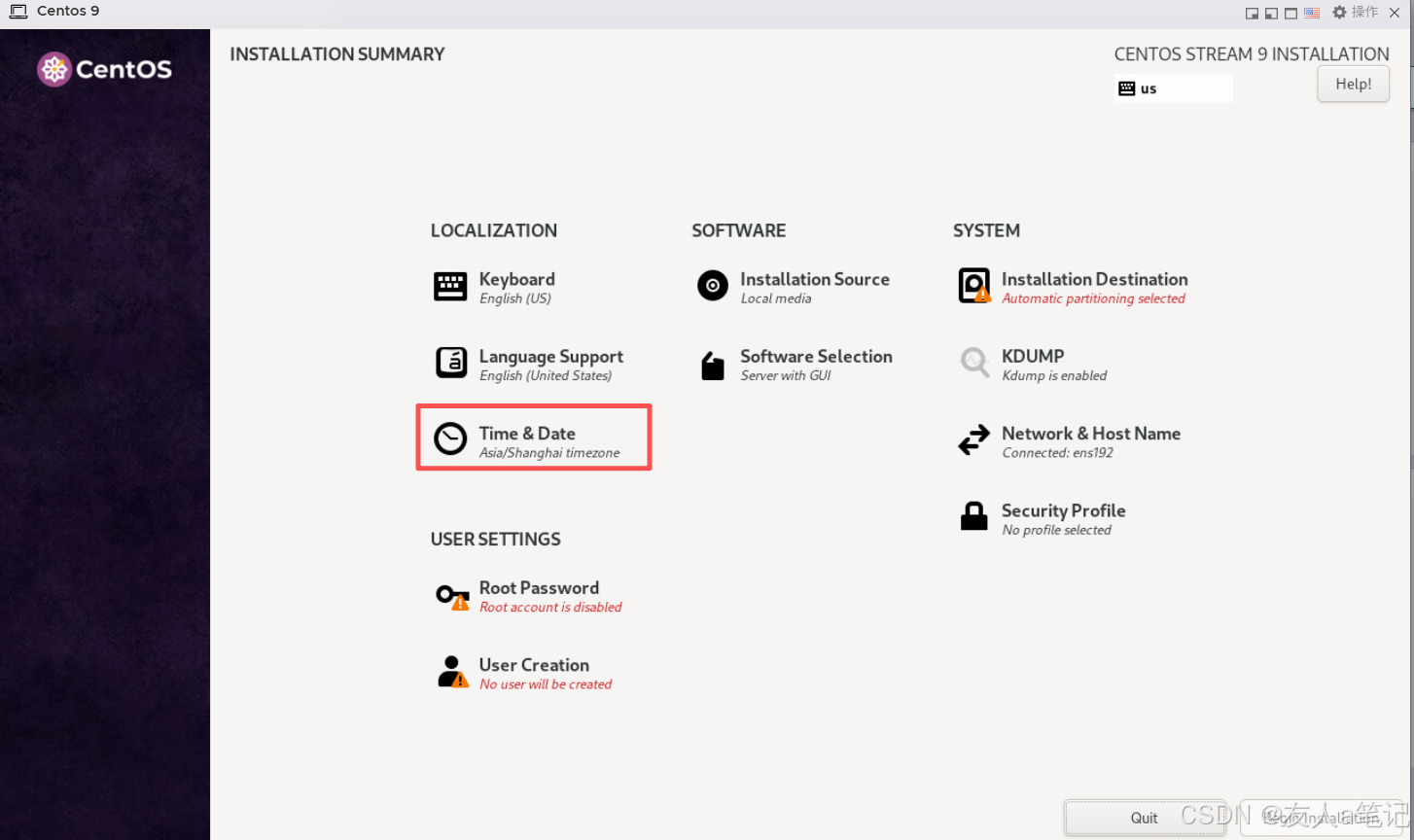The image size is (1414, 840).
Task: Click the CentOS logo in sidebar
Action: tap(104, 69)
